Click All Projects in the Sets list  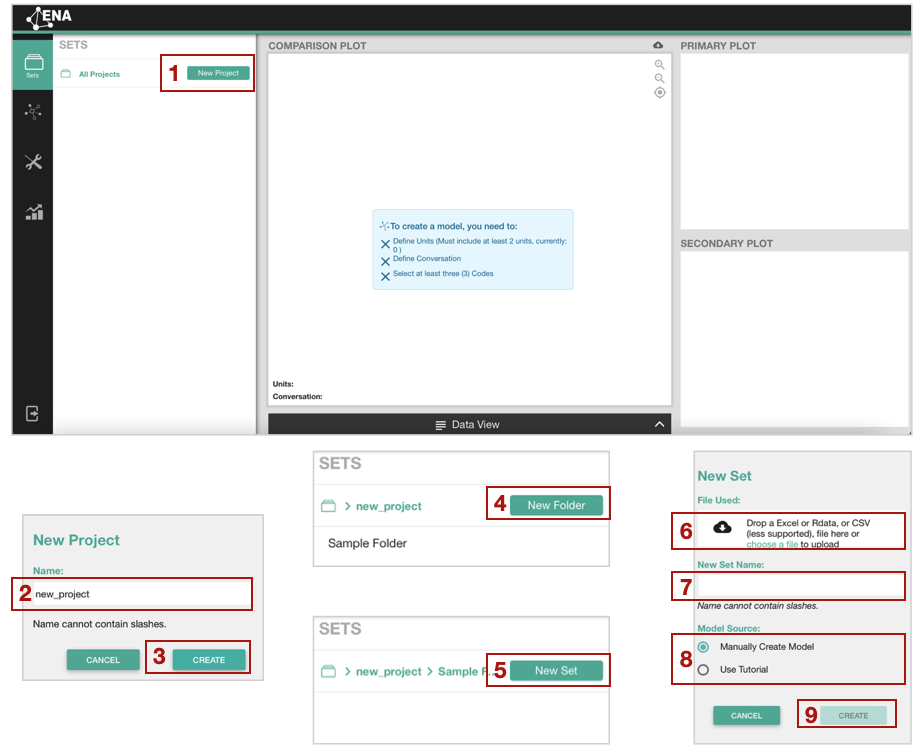pos(99,74)
